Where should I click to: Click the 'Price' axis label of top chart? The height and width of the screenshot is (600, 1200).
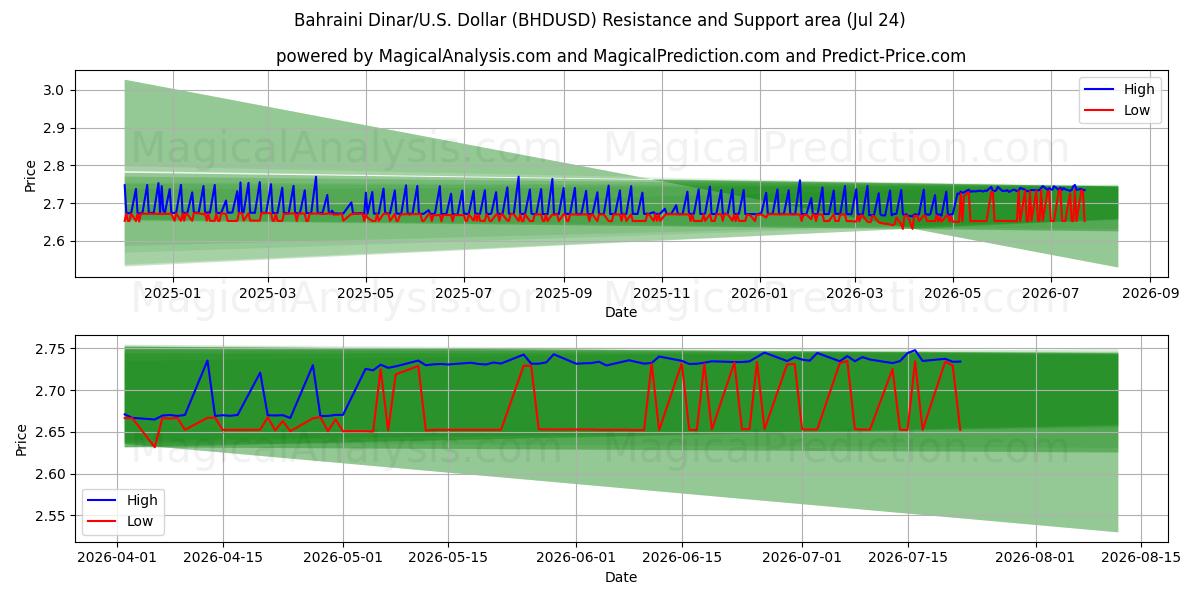click(x=30, y=175)
